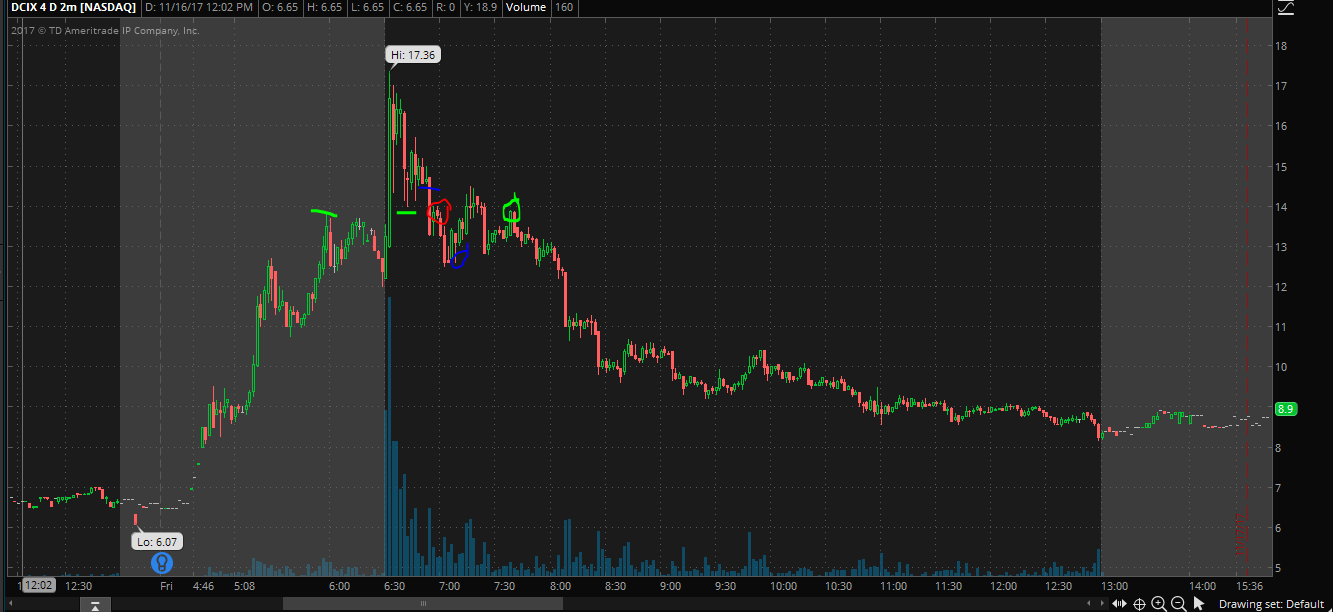This screenshot has width=1333, height=612.
Task: Click the 15:36 label on time axis
Action: coord(1250,585)
